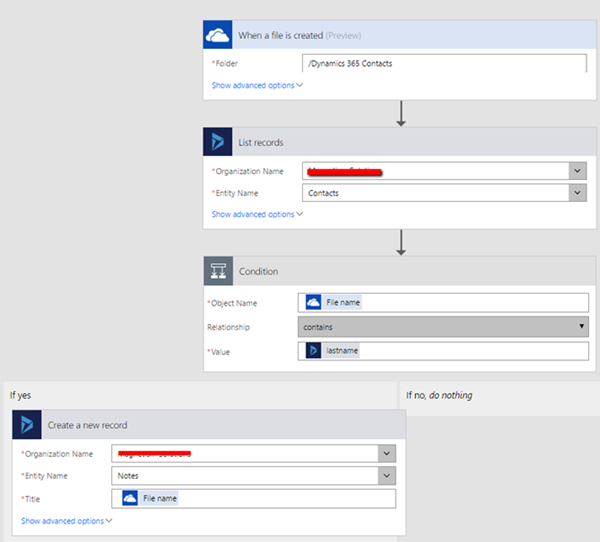Select the File name token in Object Name
Viewport: 600px width, 542px height.
334,302
